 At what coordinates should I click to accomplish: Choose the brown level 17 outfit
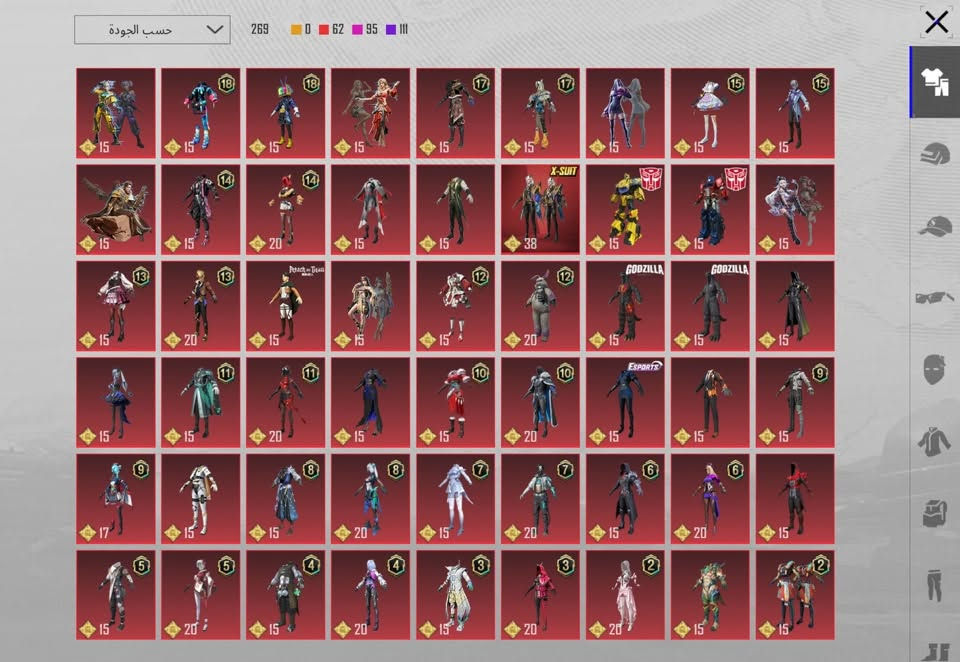point(456,113)
